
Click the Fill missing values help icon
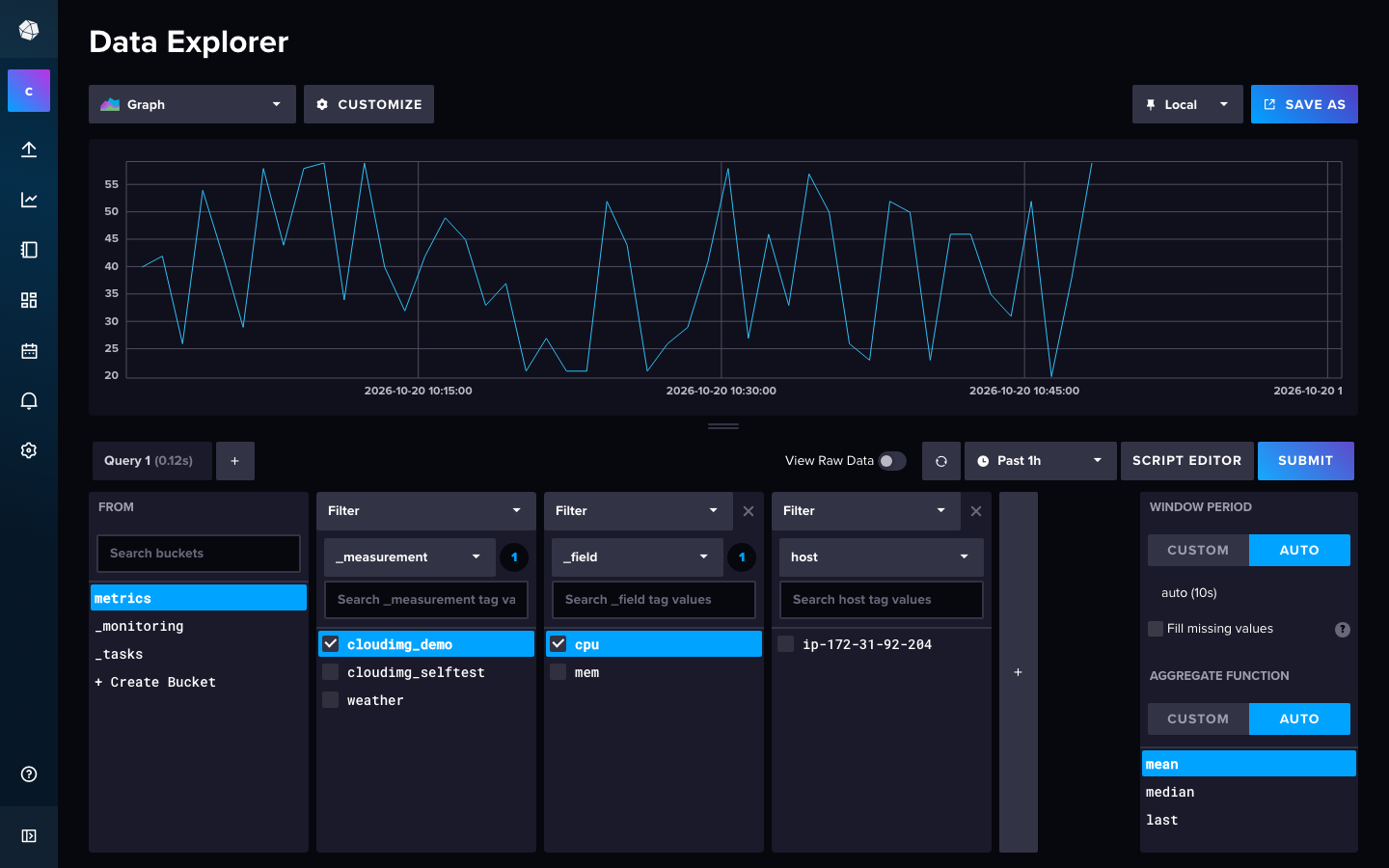pos(1343,629)
